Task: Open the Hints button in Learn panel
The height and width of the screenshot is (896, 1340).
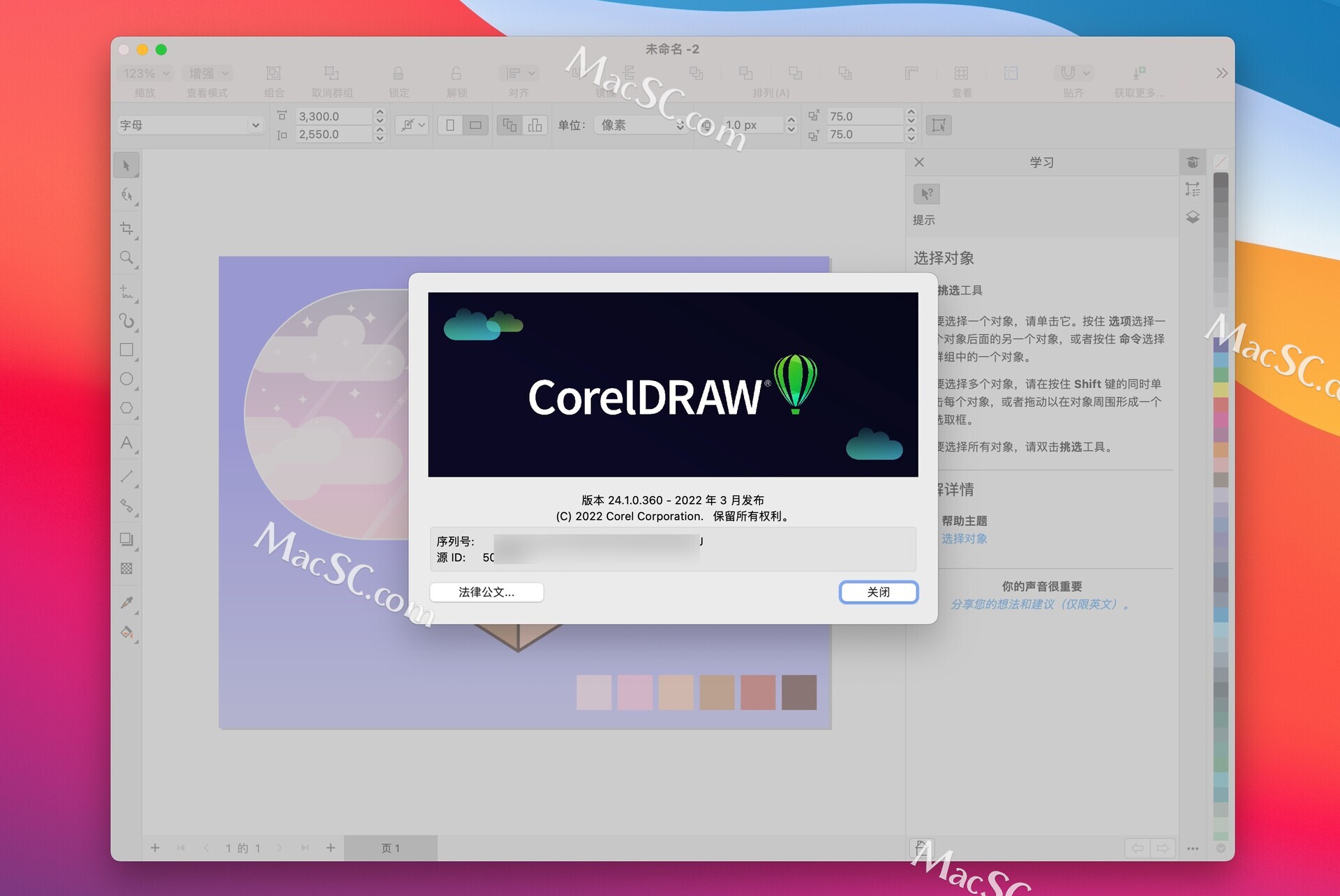Action: pyautogui.click(x=926, y=194)
